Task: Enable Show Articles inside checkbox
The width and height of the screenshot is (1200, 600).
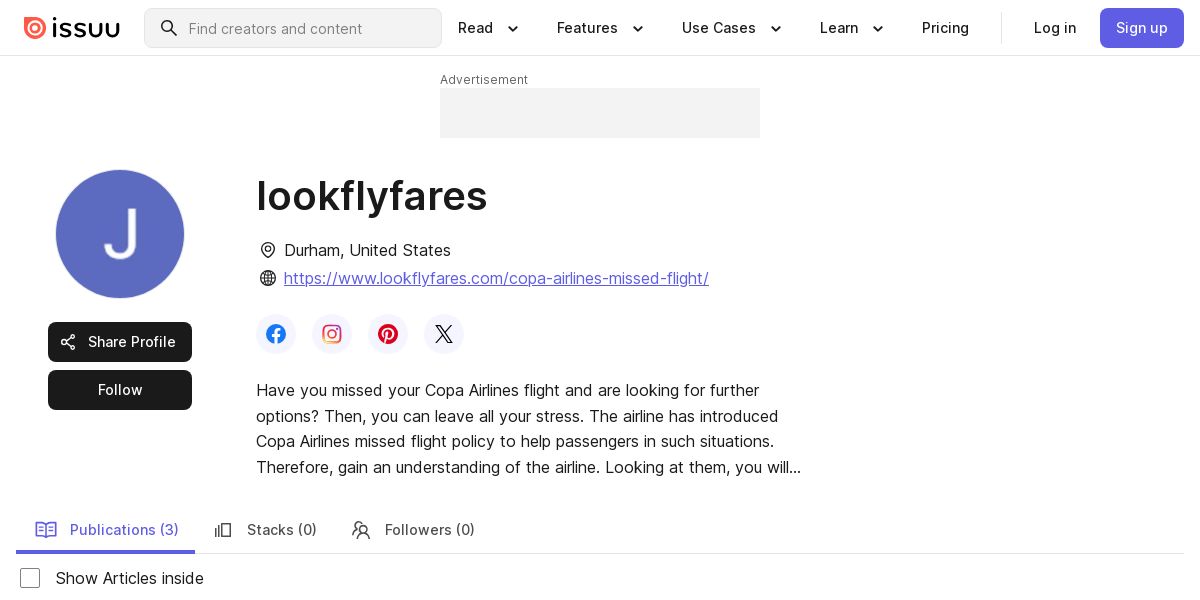Action: coord(30,578)
